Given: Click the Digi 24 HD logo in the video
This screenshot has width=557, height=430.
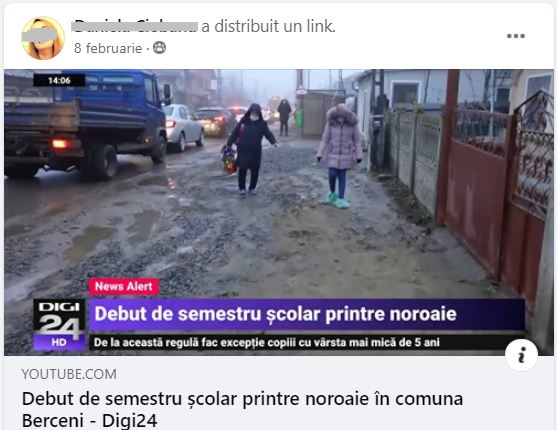Looking at the screenshot, I should [59, 324].
